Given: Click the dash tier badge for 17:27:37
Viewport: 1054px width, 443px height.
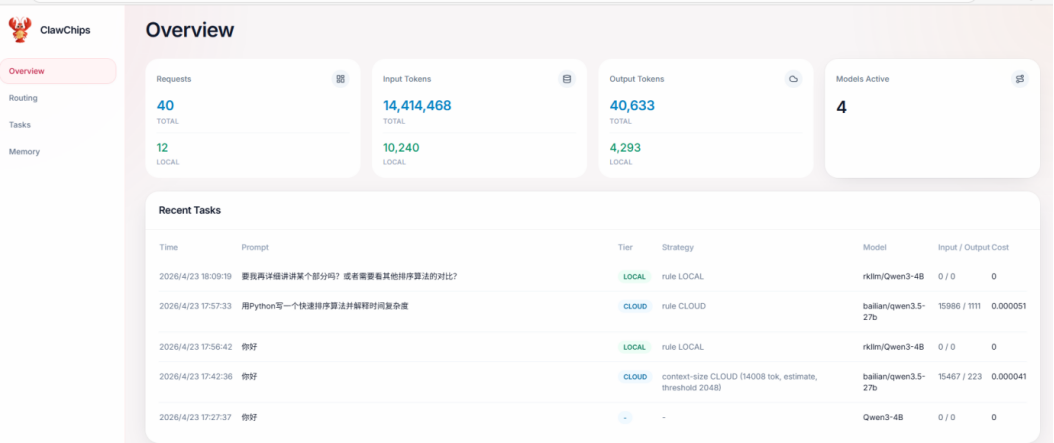Looking at the screenshot, I should (x=625, y=418).
